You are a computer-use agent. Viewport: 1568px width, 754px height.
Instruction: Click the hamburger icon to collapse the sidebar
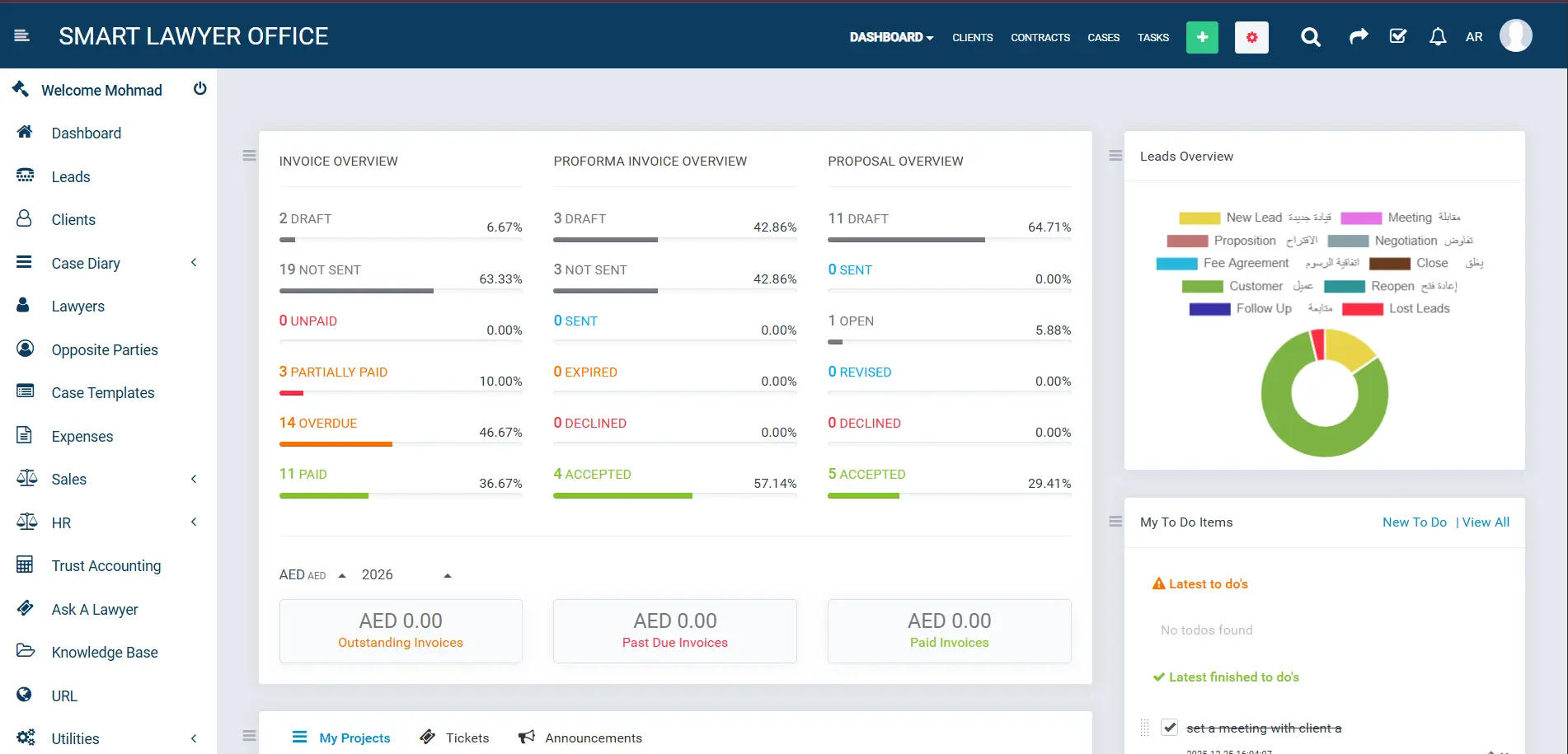(22, 35)
